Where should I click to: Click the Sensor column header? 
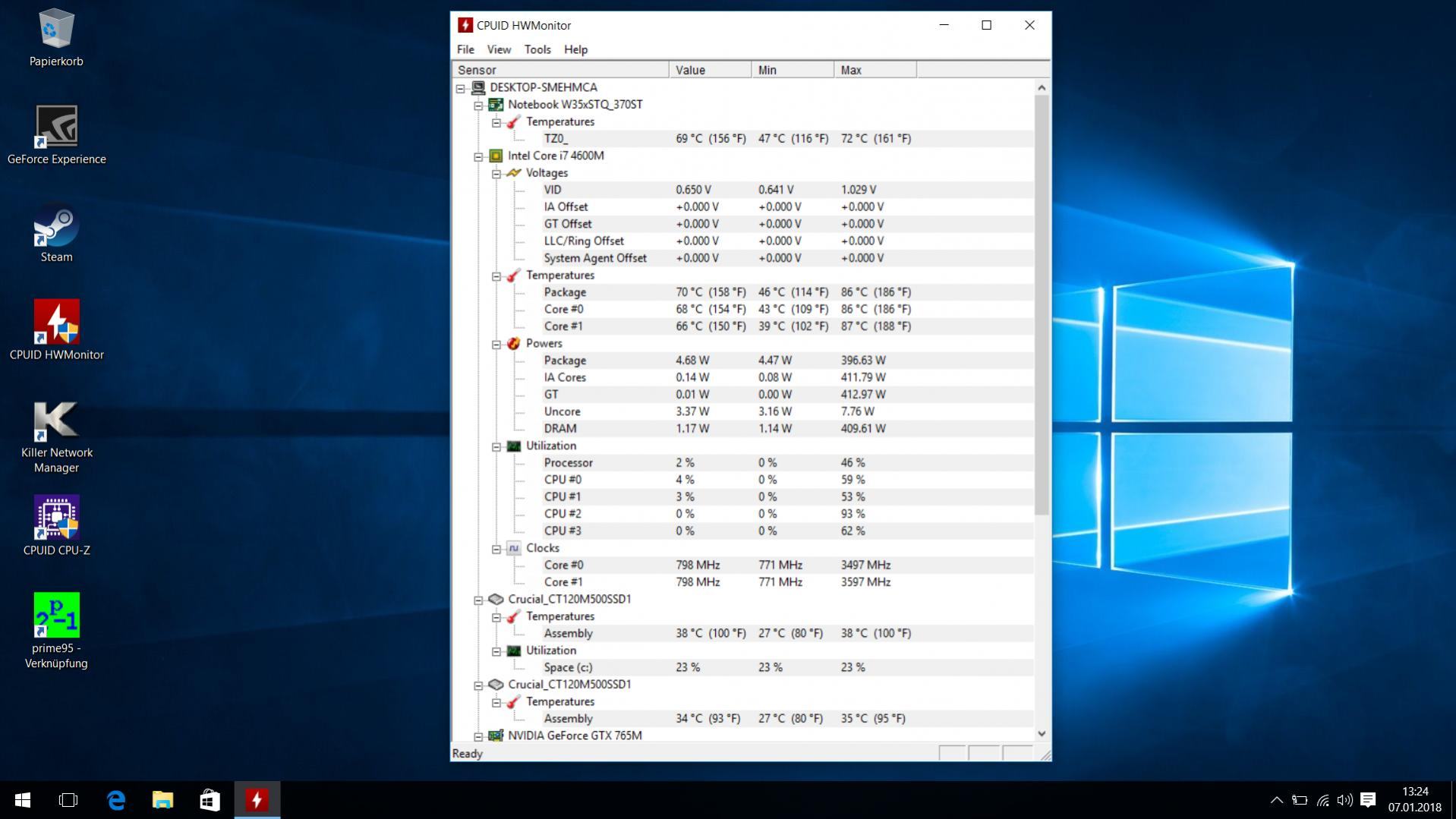[x=560, y=70]
